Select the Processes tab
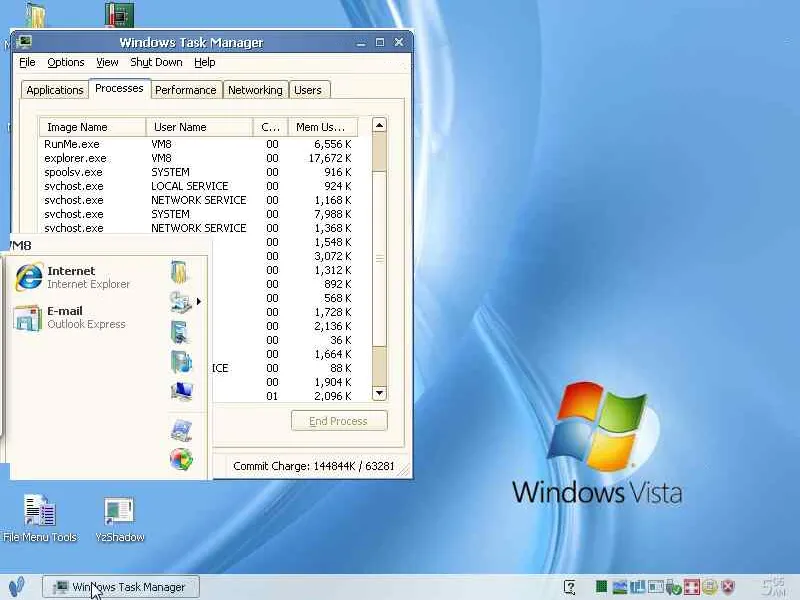 click(x=119, y=88)
